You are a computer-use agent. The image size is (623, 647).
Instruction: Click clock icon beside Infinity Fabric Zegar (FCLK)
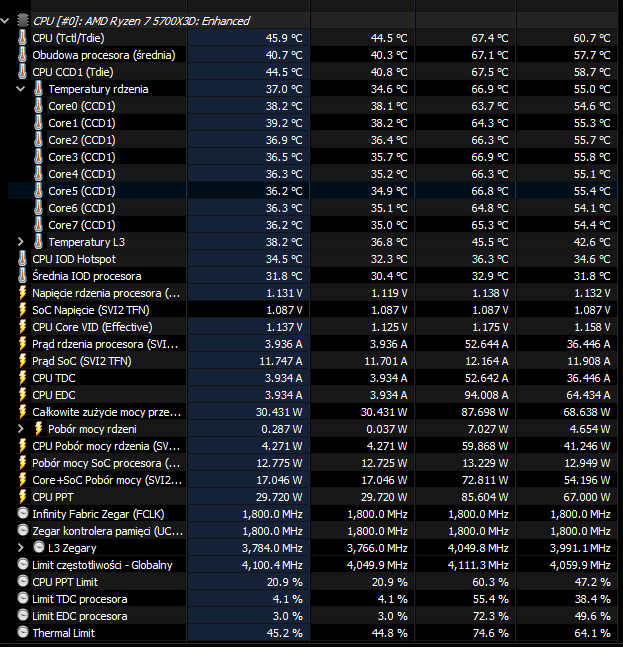tap(23, 514)
